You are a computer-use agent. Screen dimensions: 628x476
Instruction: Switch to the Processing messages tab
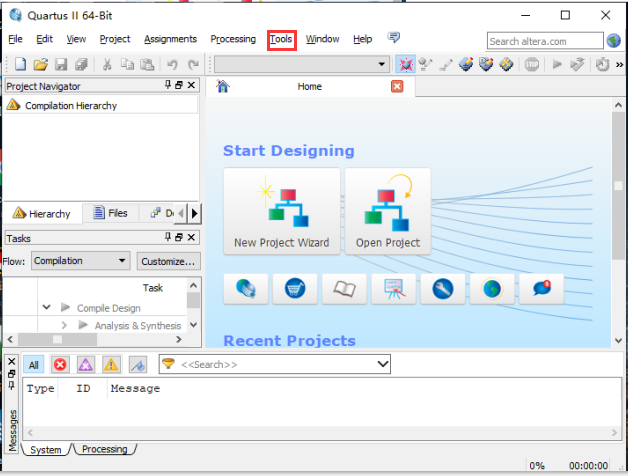(x=104, y=449)
